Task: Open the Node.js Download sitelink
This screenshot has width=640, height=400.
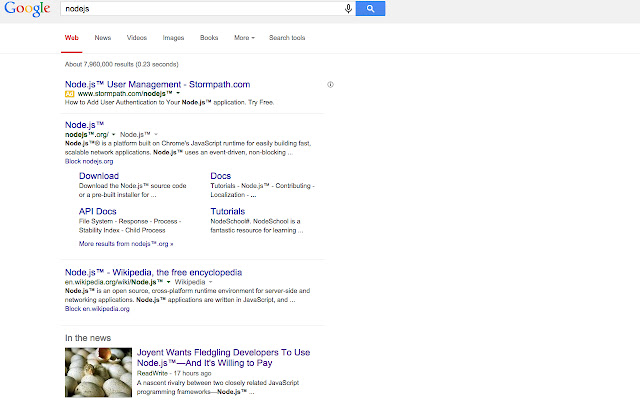Action: tap(99, 176)
